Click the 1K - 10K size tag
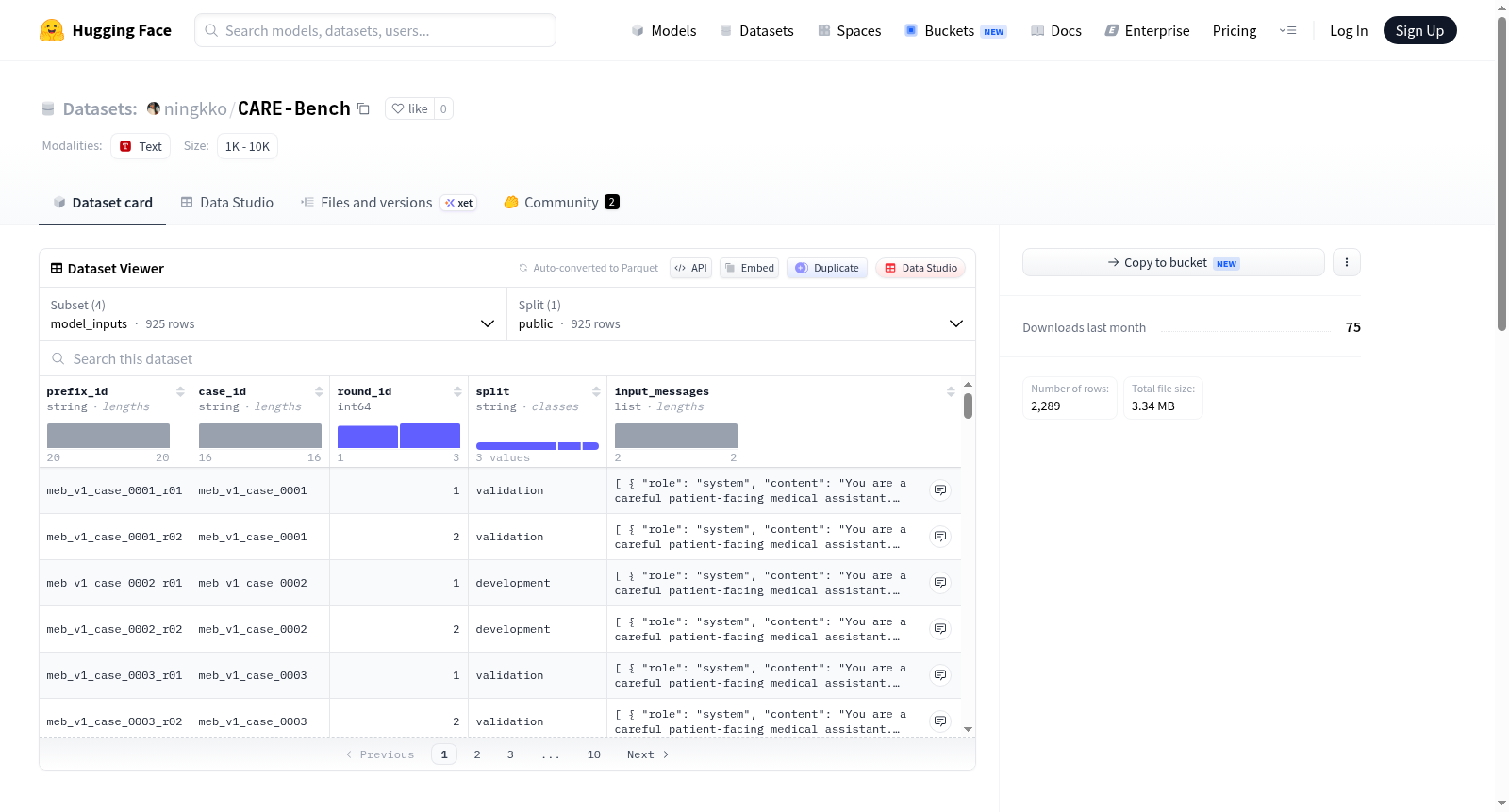Image resolution: width=1509 pixels, height=812 pixels. 247,146
